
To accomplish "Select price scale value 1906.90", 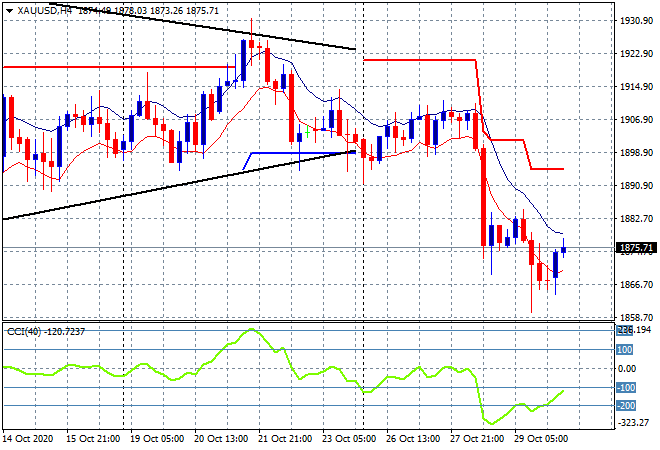I will (636, 120).
